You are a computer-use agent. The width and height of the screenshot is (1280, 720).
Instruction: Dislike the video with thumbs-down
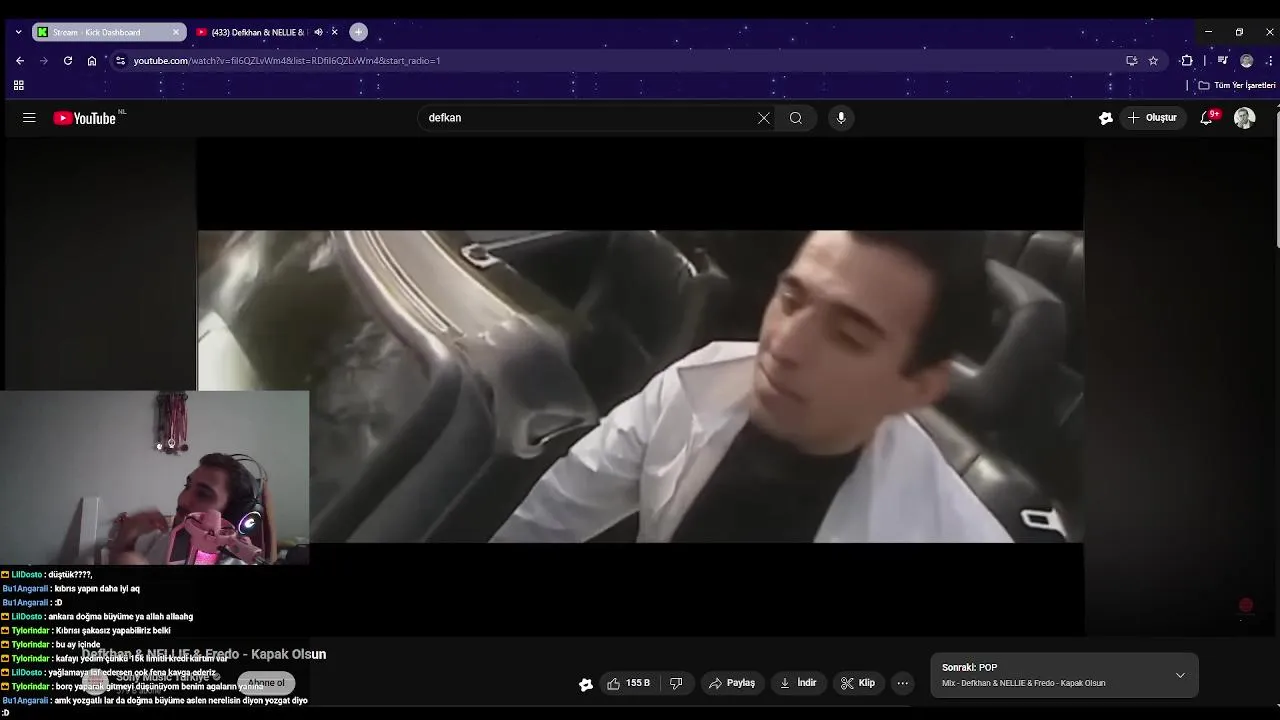676,684
